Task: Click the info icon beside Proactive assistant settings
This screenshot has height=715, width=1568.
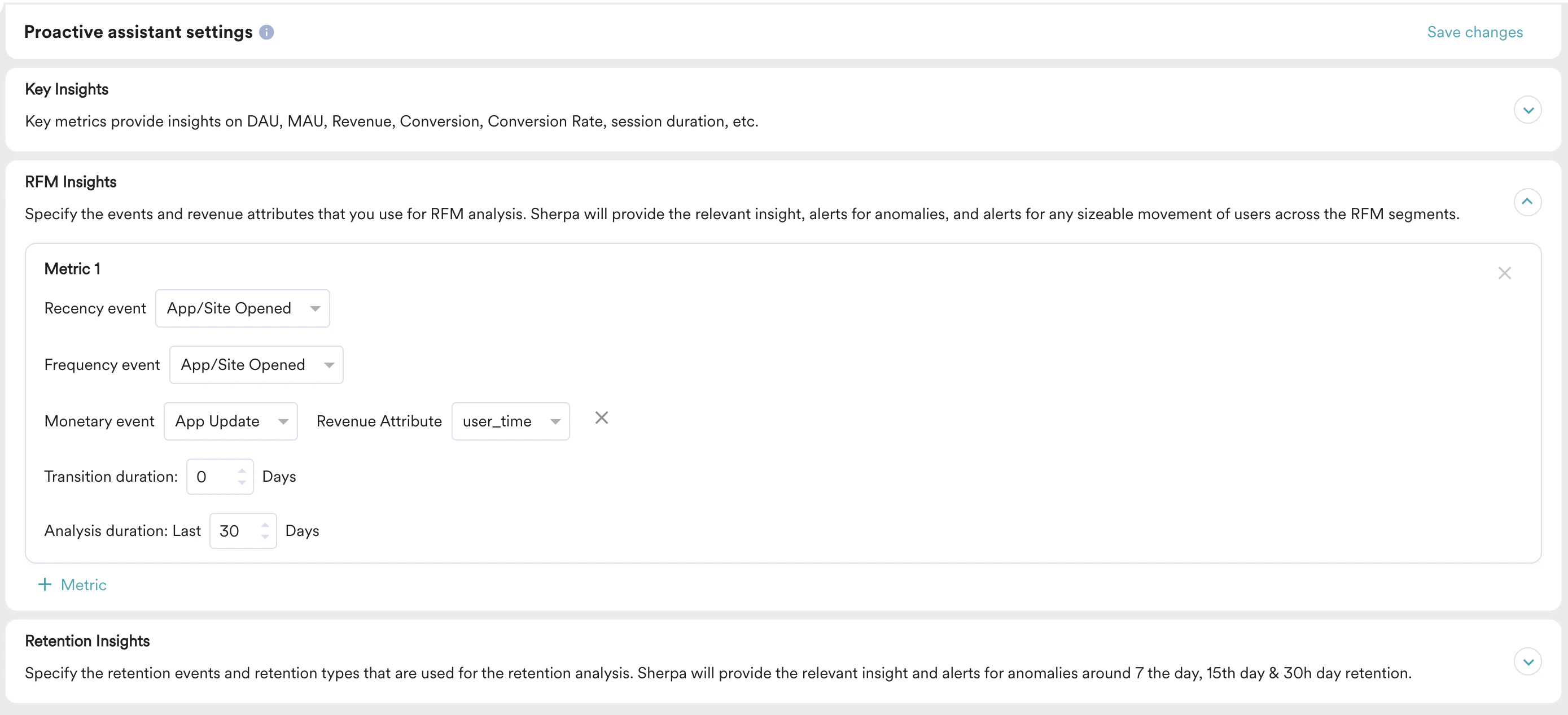Action: click(x=266, y=32)
